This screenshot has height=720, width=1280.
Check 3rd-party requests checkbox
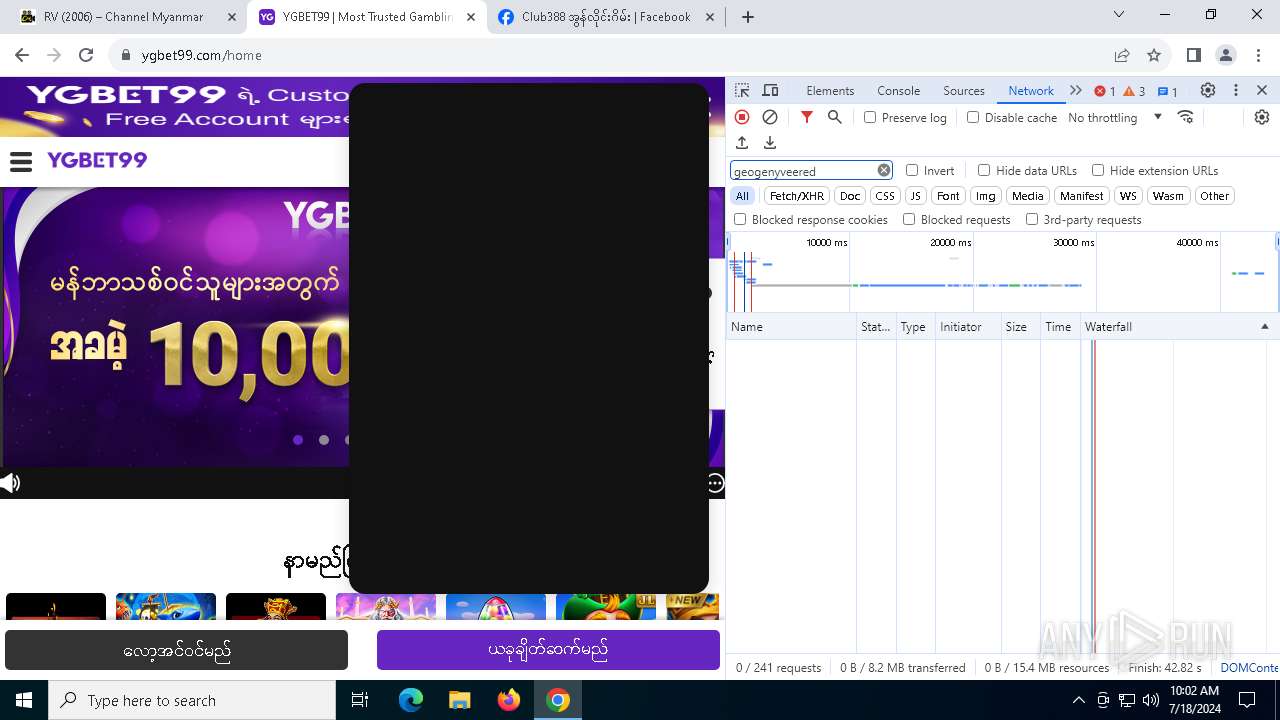coord(1032,219)
